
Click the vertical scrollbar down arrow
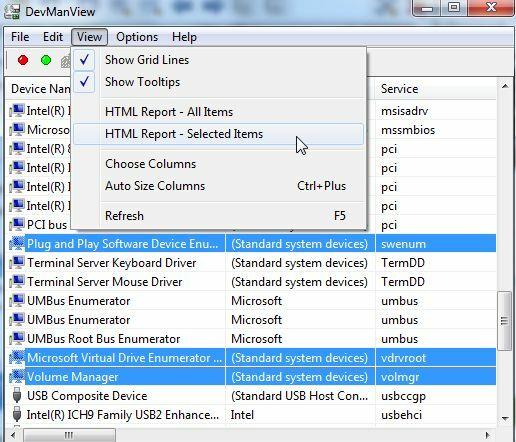pos(505,419)
